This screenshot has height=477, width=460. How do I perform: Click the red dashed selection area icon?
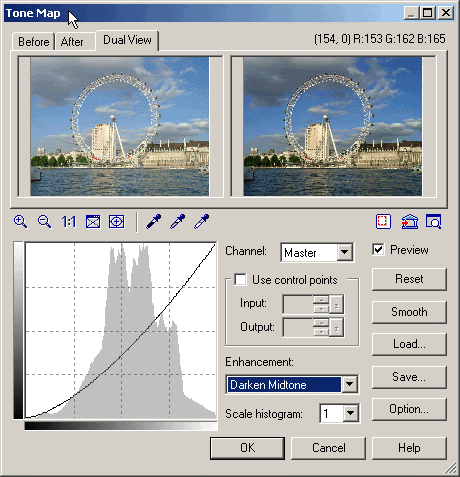click(x=383, y=222)
